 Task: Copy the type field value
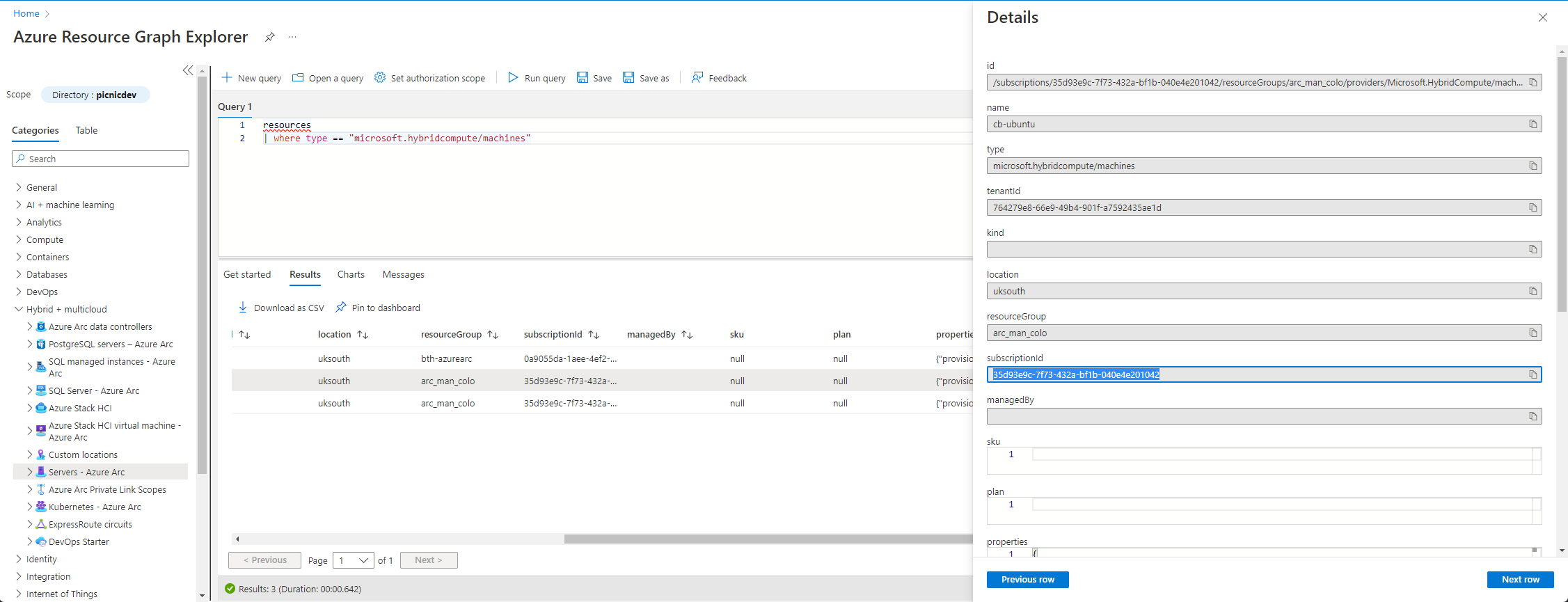tap(1533, 166)
